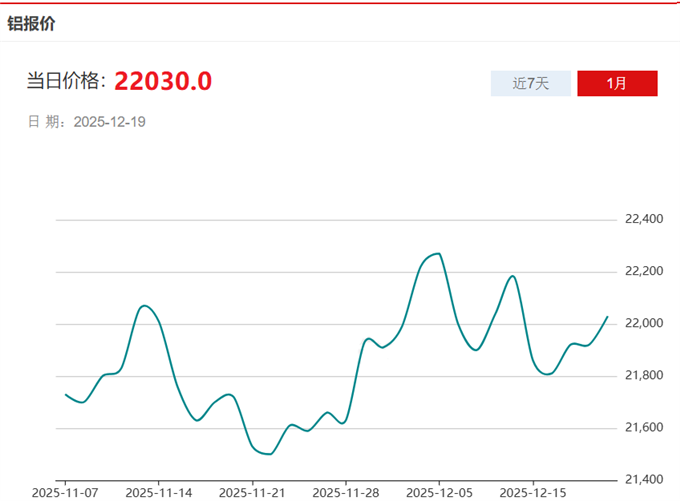Click the 2025-11-07 x-axis label

[x=64, y=492]
